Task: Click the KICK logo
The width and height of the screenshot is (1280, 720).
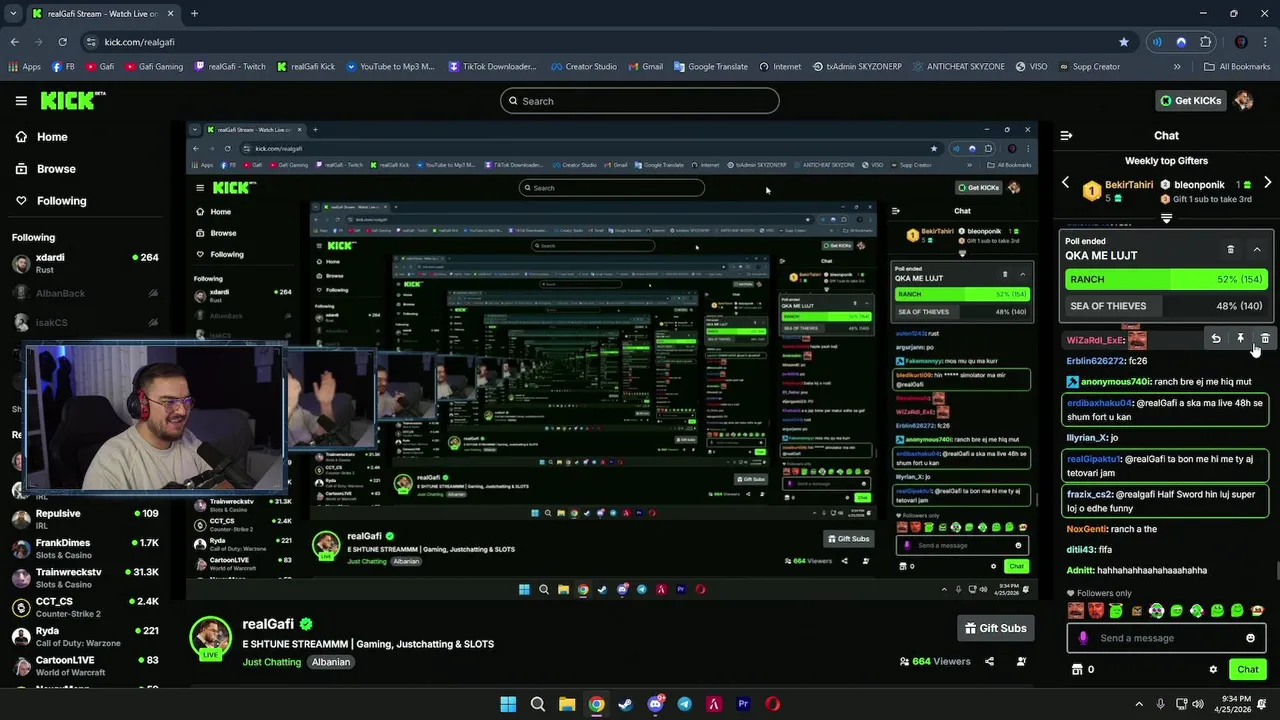Action: click(x=73, y=100)
